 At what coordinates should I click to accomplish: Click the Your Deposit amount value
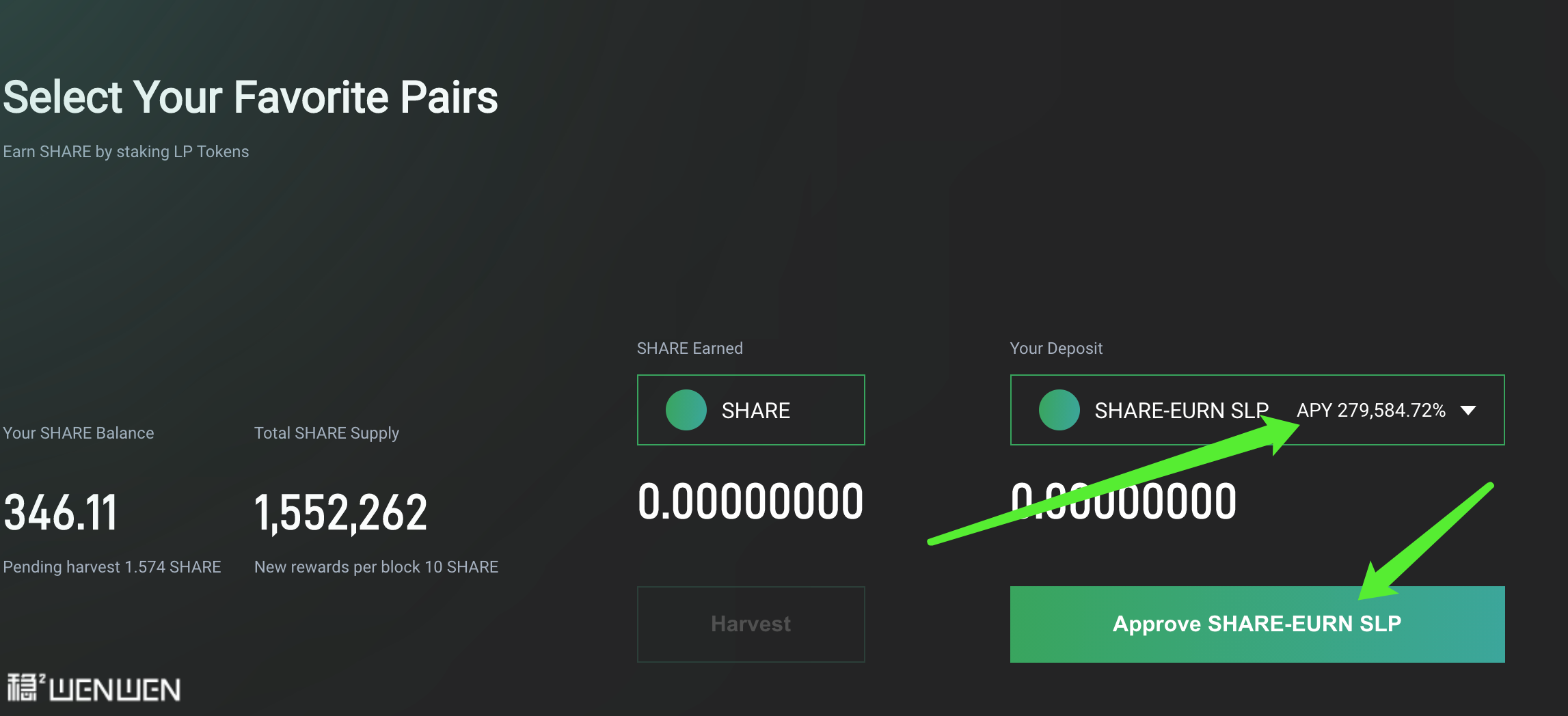click(x=1123, y=502)
